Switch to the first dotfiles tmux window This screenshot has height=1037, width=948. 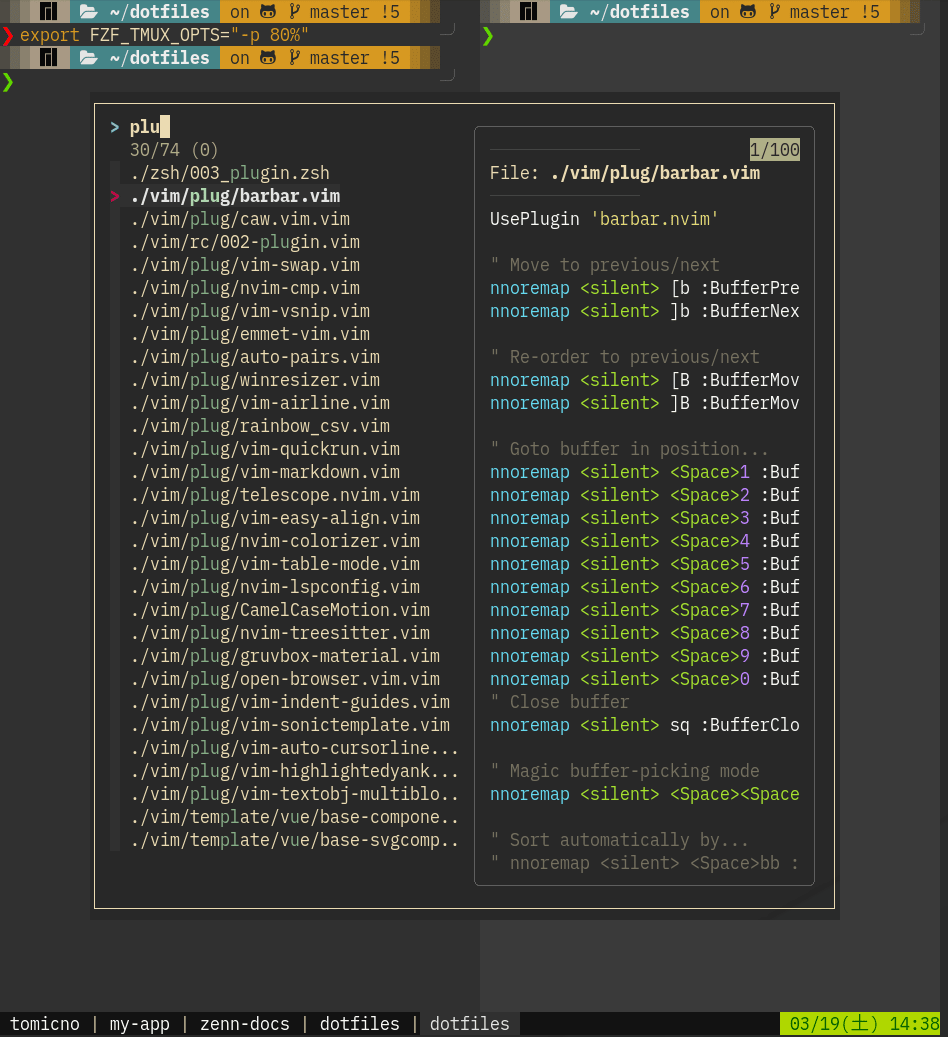click(360, 1024)
